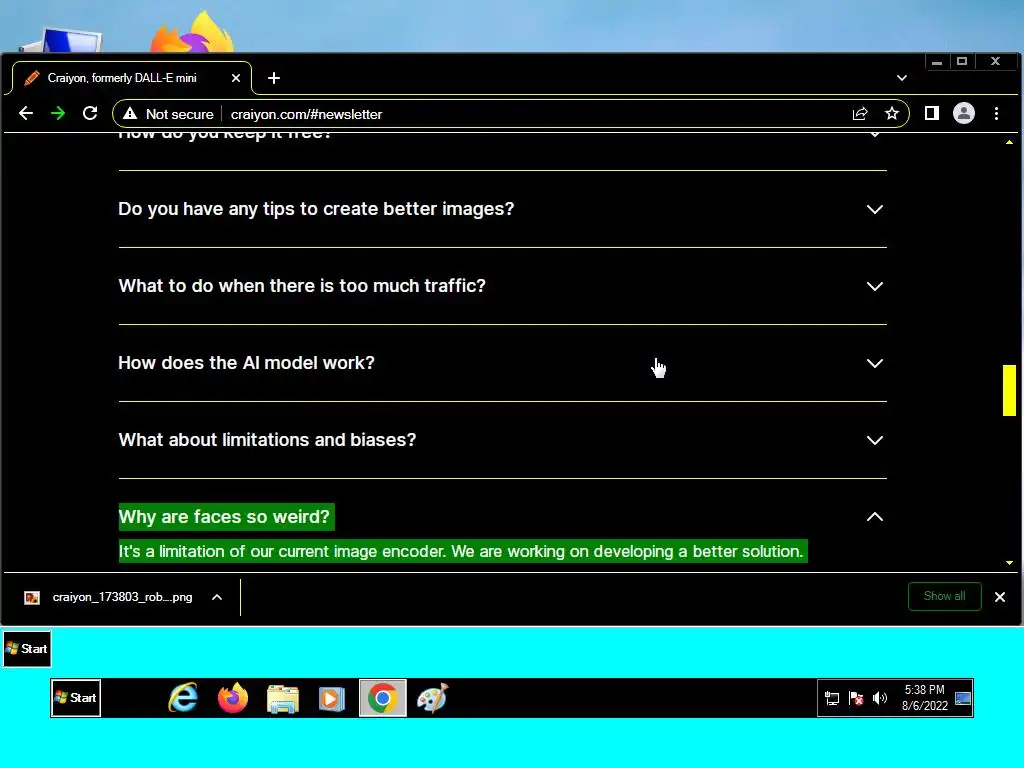
Task: Collapse 'Why are faces so weird?' chevron
Action: [x=874, y=517]
